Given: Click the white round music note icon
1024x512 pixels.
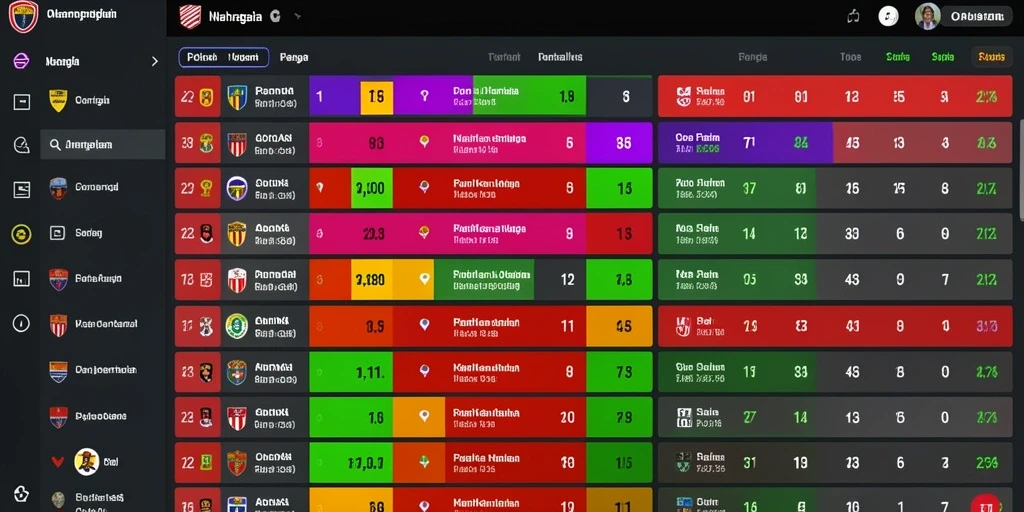Looking at the screenshot, I should point(888,16).
